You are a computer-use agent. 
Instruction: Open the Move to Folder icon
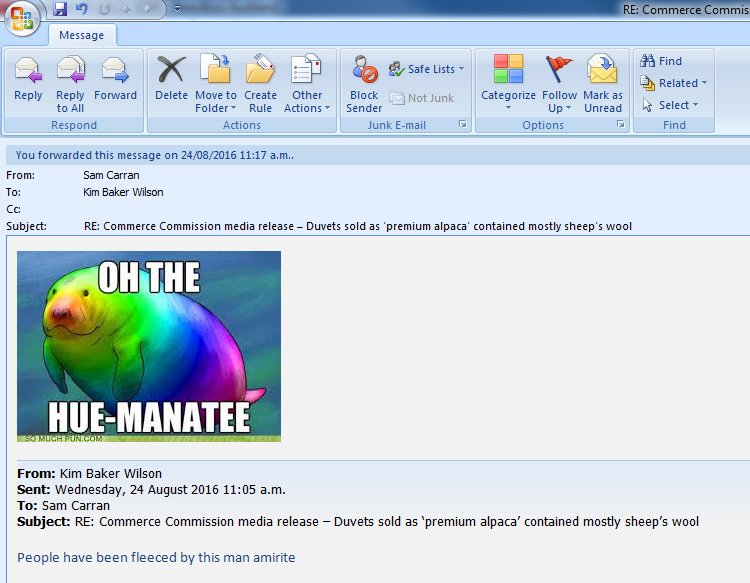click(215, 68)
